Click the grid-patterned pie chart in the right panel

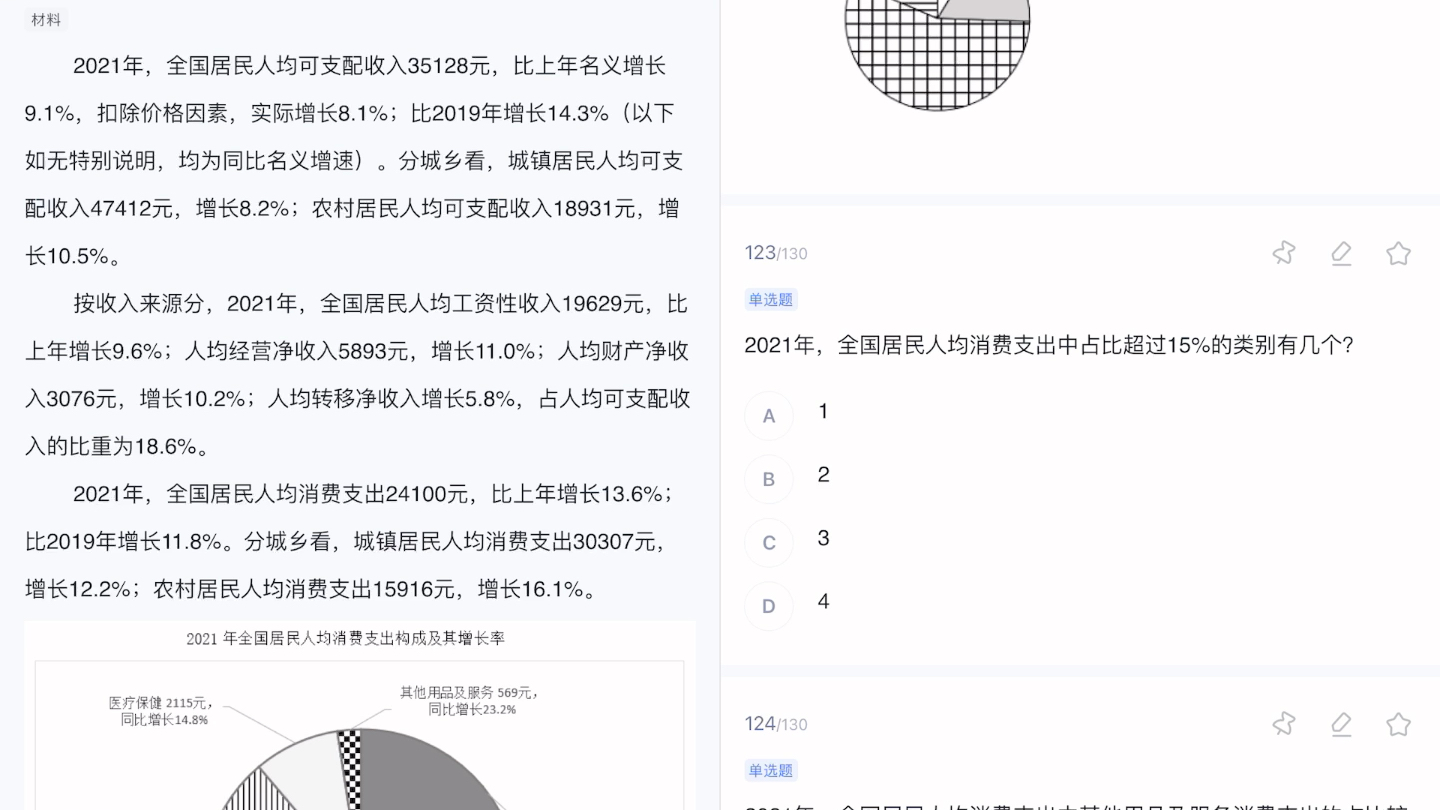coord(937,55)
